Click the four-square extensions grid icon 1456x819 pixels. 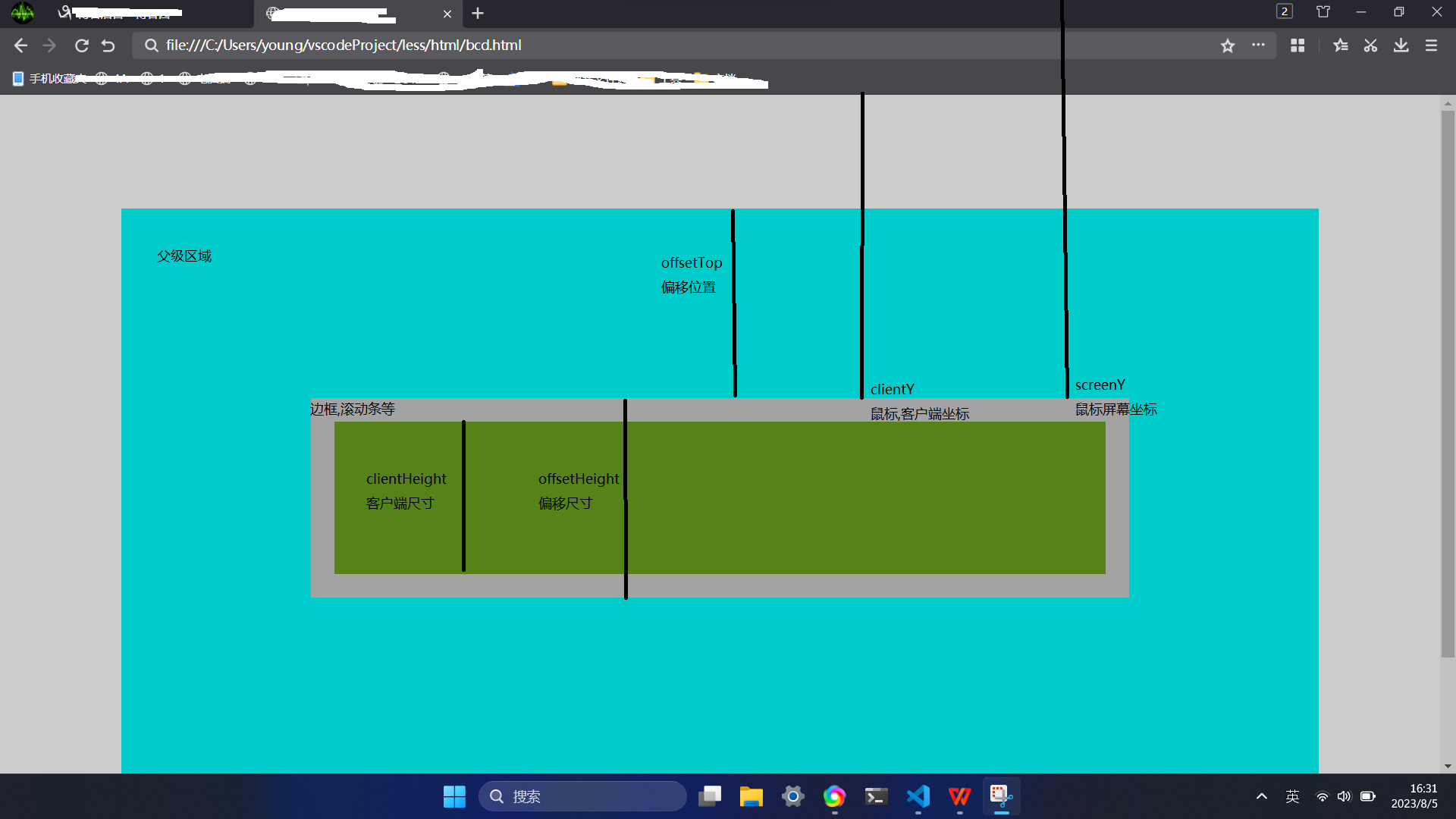(1298, 45)
